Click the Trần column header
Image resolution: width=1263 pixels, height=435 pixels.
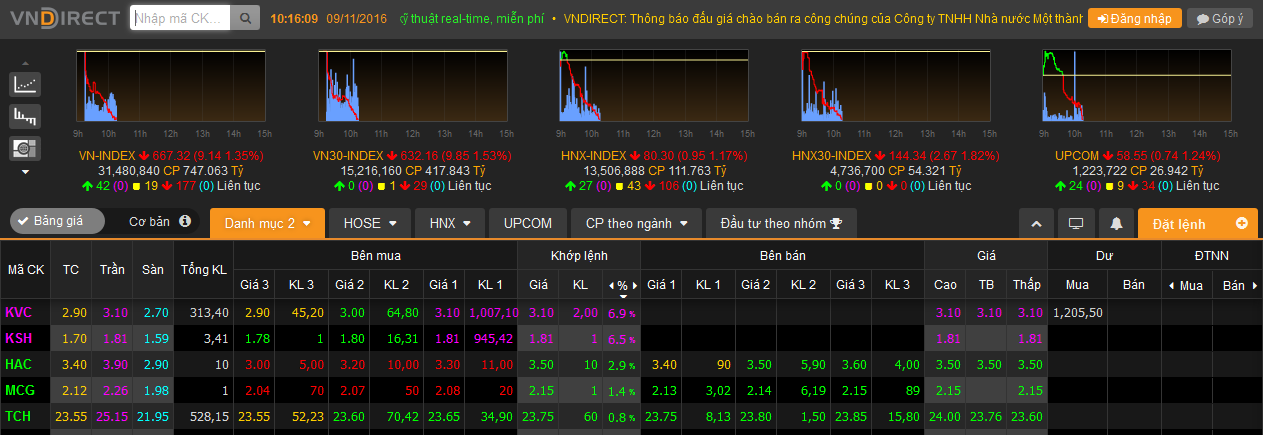point(112,270)
